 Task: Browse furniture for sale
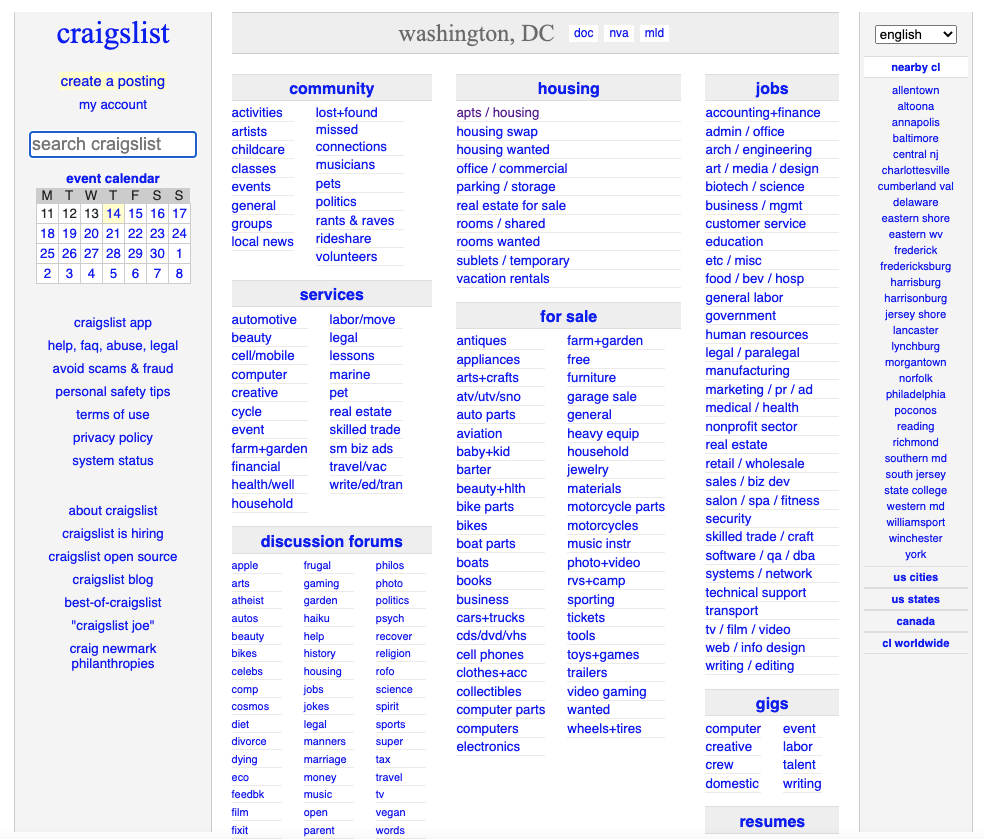(591, 378)
